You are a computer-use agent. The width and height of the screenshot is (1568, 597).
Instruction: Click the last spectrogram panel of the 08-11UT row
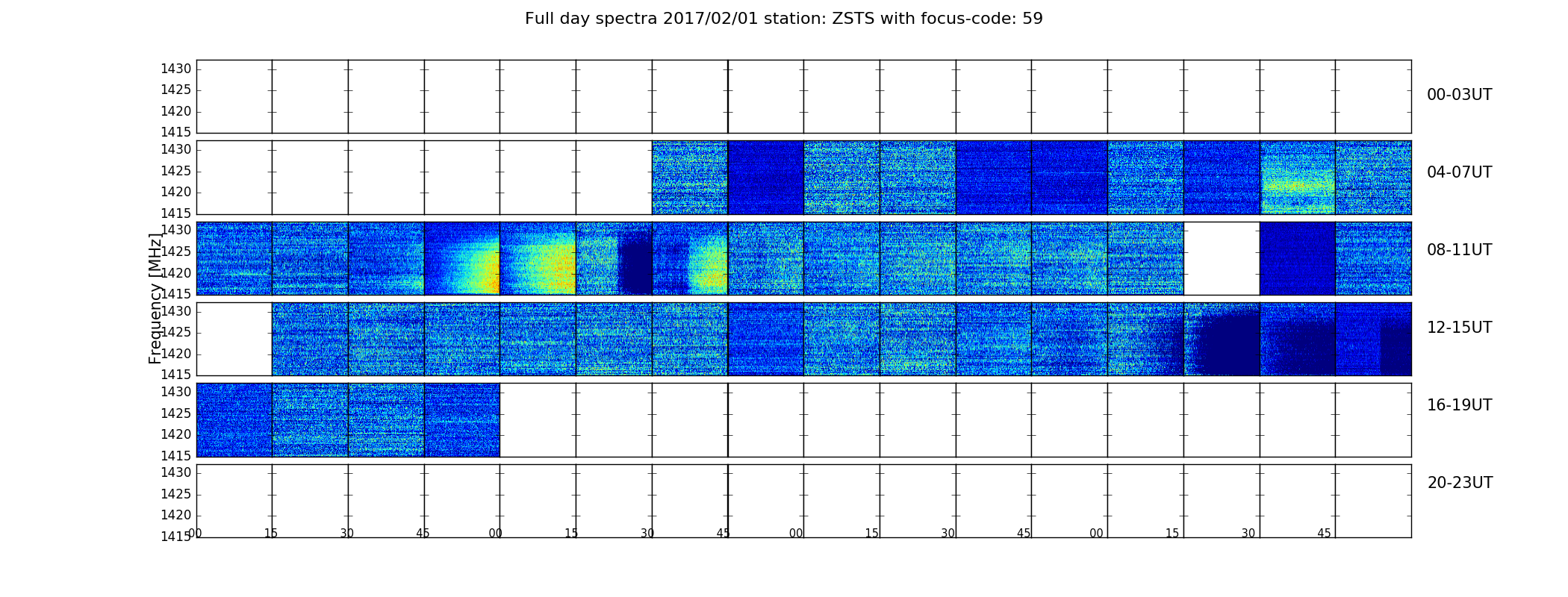(x=1374, y=258)
